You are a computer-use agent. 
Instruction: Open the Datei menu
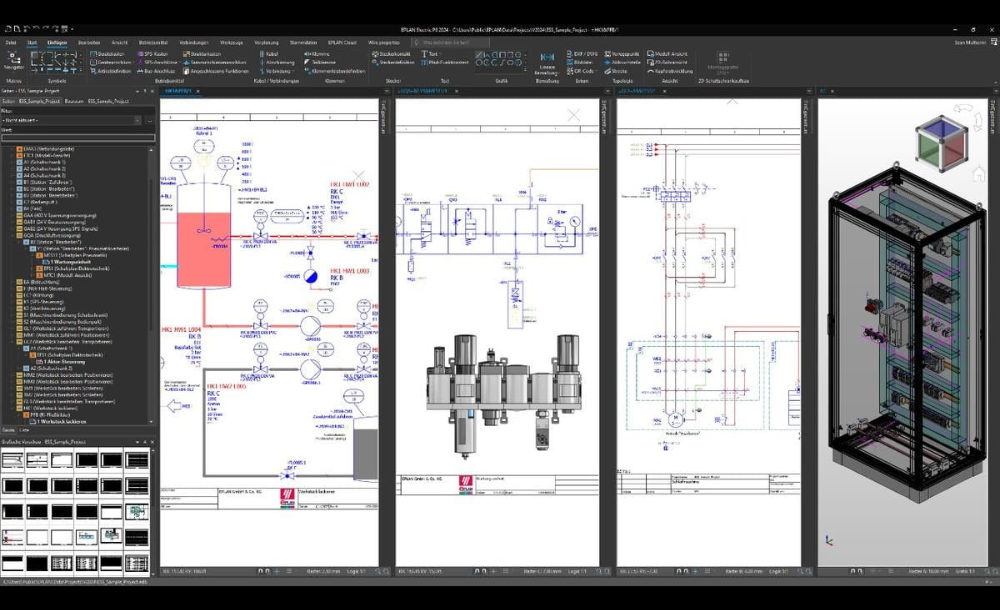(x=11, y=42)
